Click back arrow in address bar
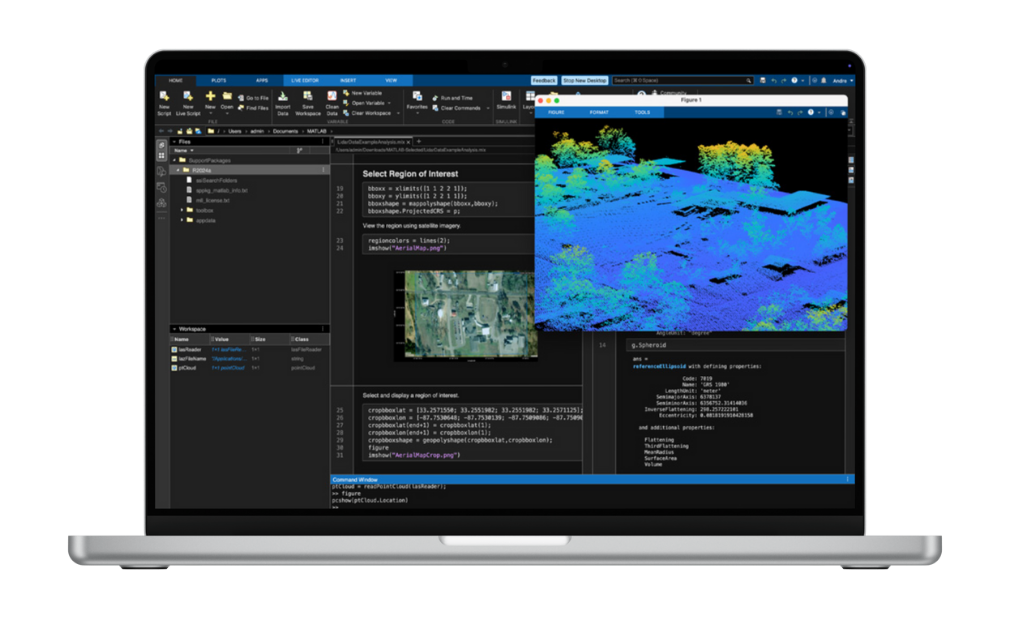Image resolution: width=1010 pixels, height=618 pixels. pyautogui.click(x=161, y=131)
